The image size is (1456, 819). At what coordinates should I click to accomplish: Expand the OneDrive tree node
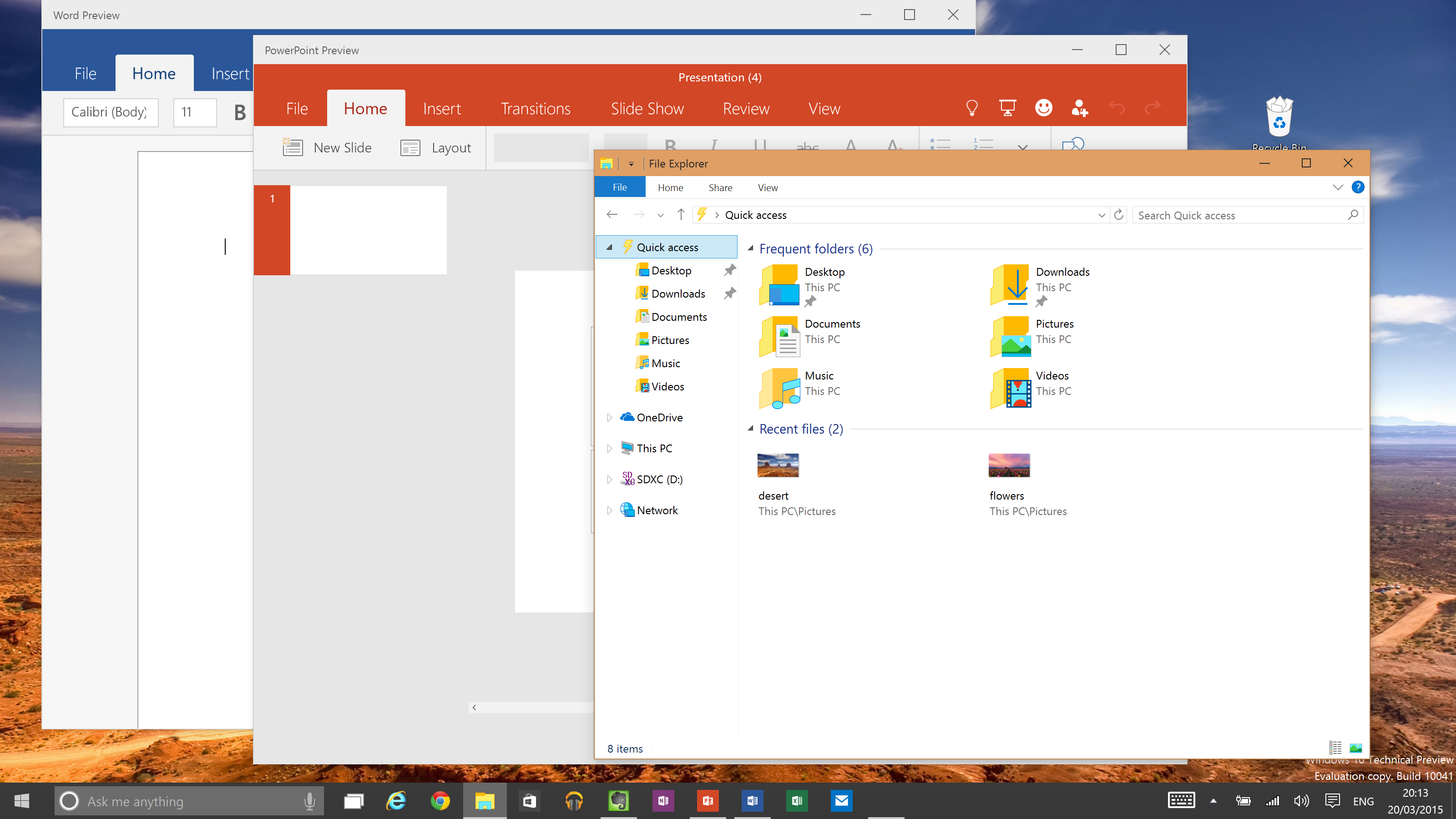coord(609,418)
